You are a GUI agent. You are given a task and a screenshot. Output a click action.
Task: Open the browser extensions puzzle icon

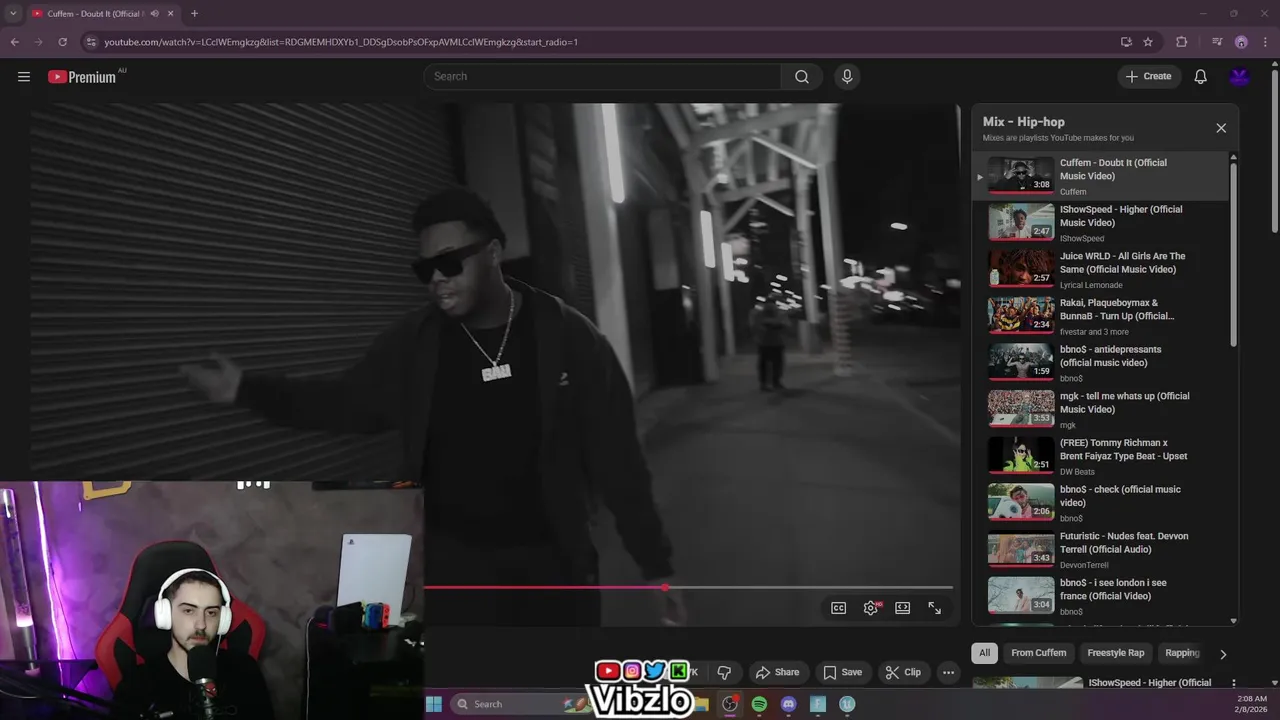(x=1182, y=42)
